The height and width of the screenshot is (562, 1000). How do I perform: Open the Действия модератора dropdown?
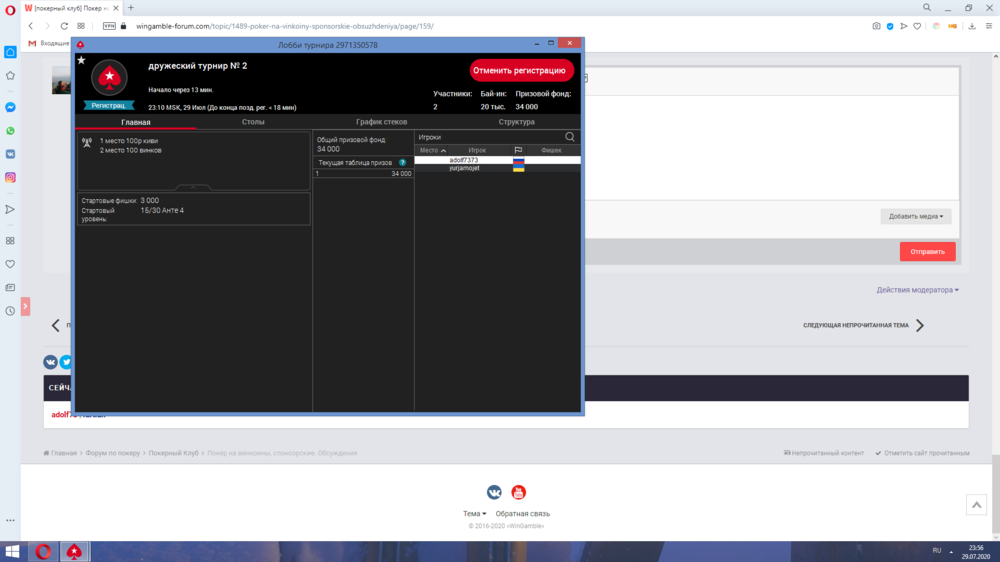[917, 290]
